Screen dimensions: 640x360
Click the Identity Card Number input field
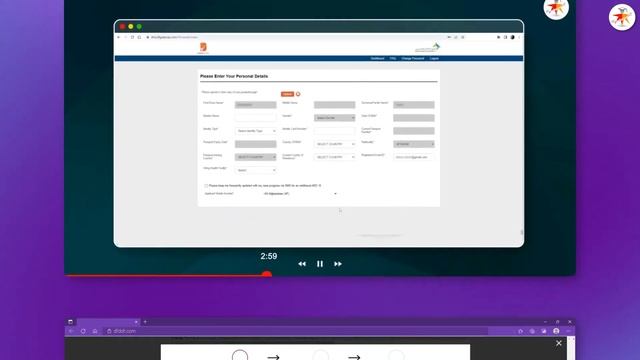click(x=335, y=131)
